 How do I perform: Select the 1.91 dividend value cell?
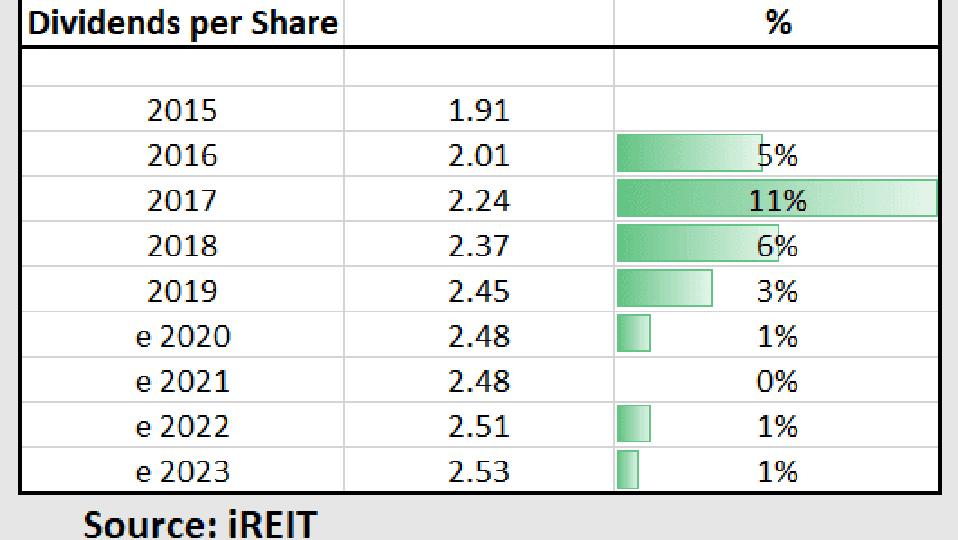pyautogui.click(x=478, y=110)
